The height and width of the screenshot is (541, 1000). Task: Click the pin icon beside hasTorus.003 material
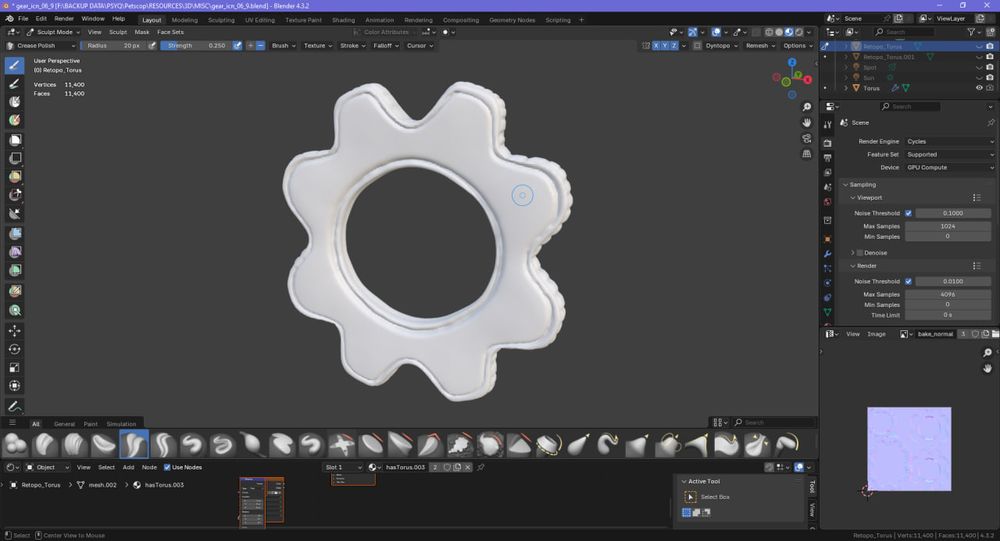tap(481, 467)
